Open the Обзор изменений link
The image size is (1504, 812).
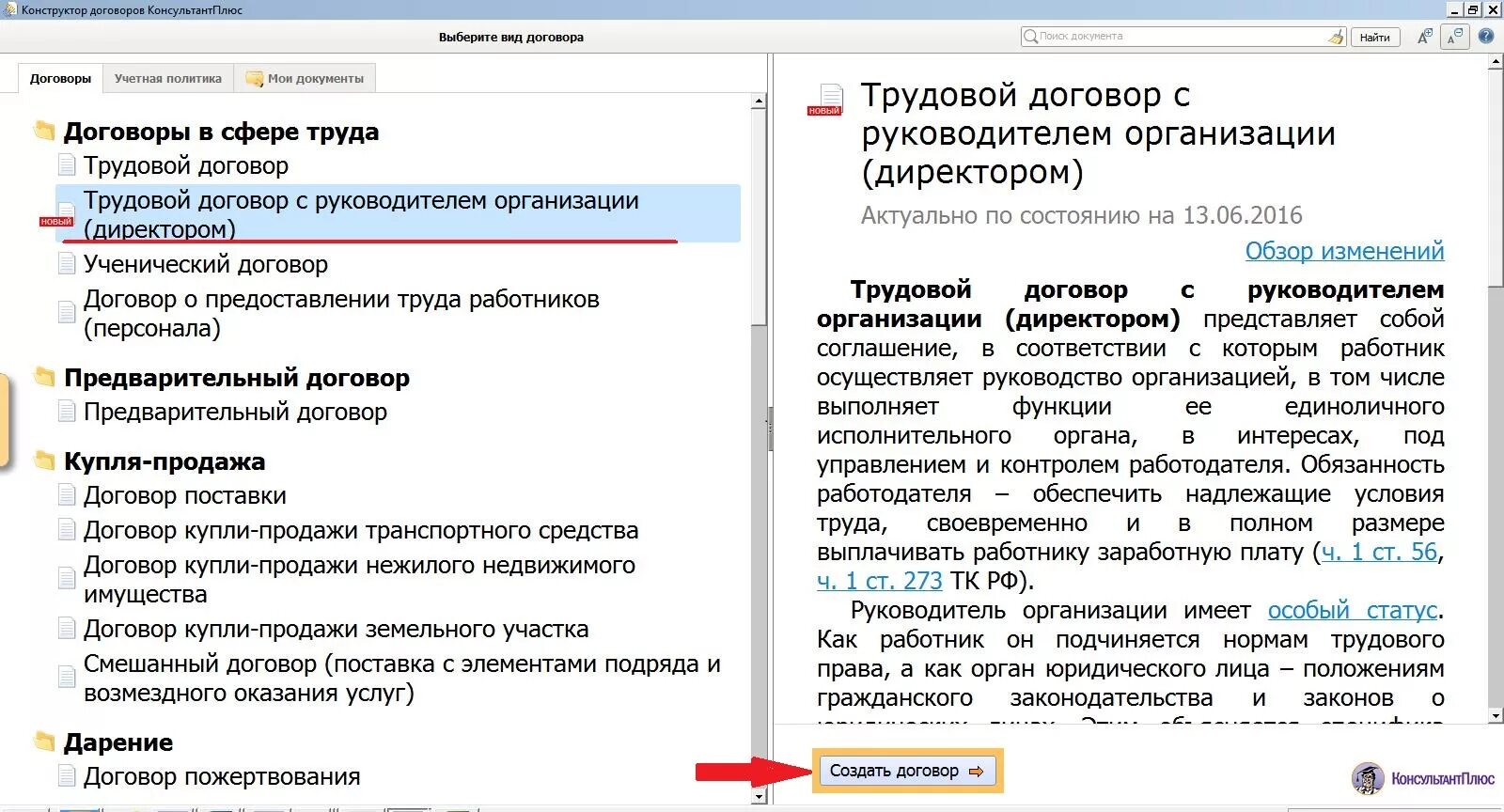click(x=1344, y=251)
